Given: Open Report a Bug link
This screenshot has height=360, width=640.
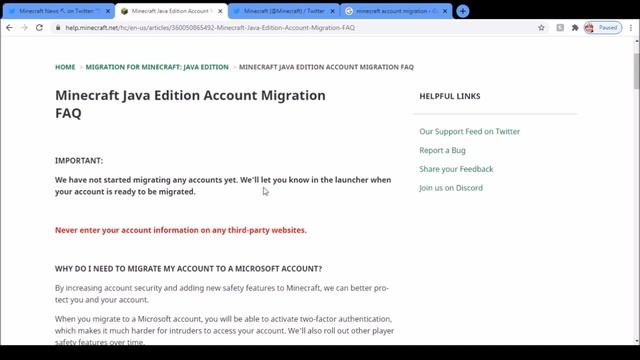Looking at the screenshot, I should (x=442, y=150).
